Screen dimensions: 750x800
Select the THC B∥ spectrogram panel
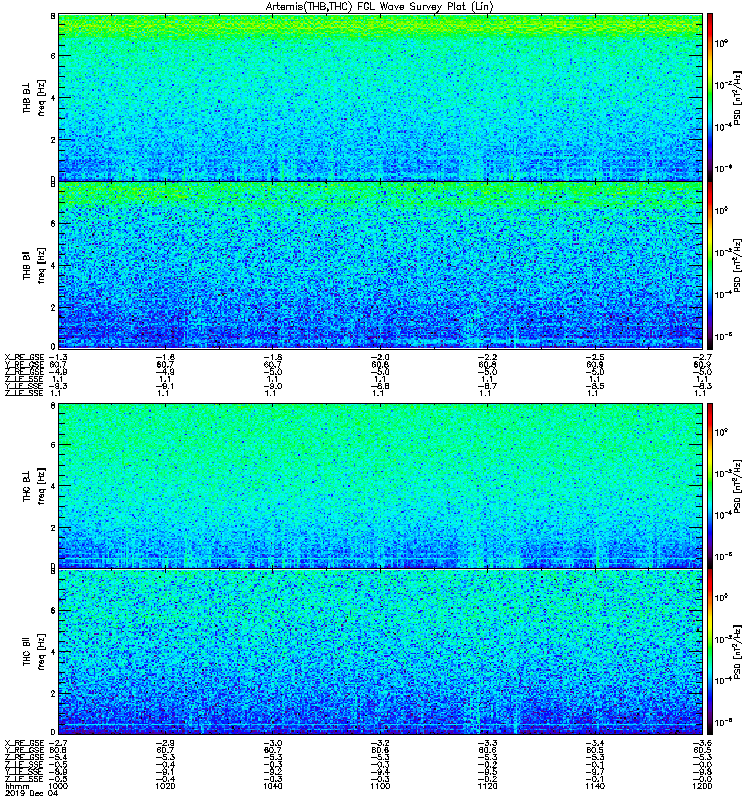tap(381, 651)
